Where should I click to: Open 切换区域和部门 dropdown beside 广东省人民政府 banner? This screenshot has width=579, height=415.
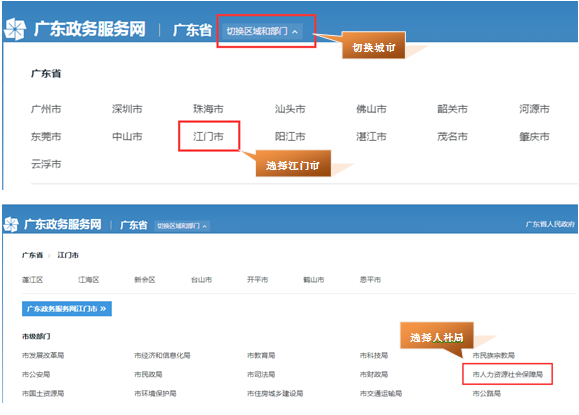(182, 226)
